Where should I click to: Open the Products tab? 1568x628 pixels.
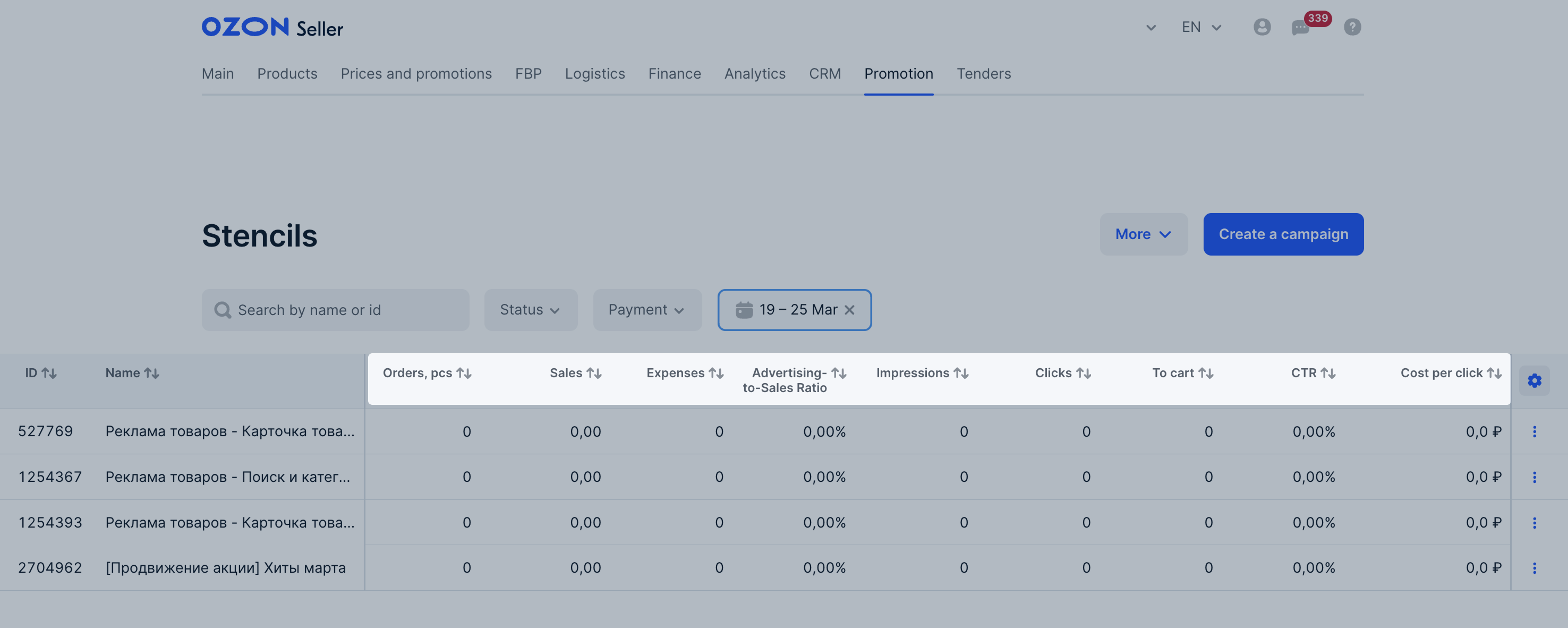coord(287,74)
